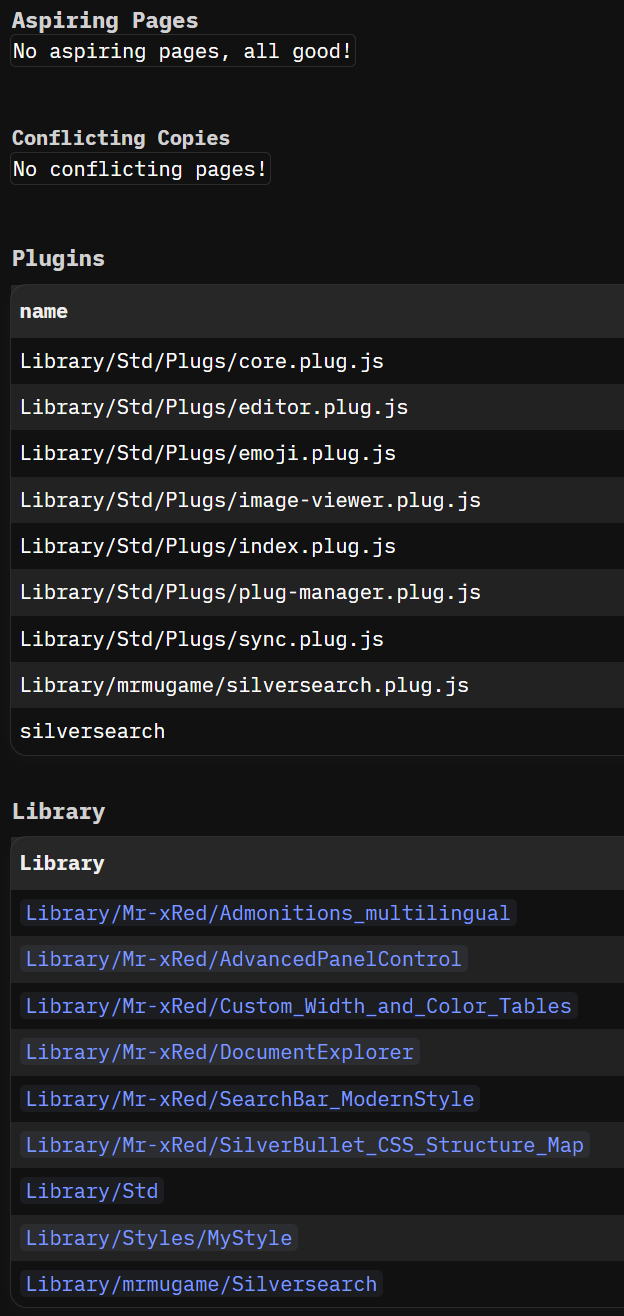Open the Library/Std link
624x1316 pixels.
91,1191
